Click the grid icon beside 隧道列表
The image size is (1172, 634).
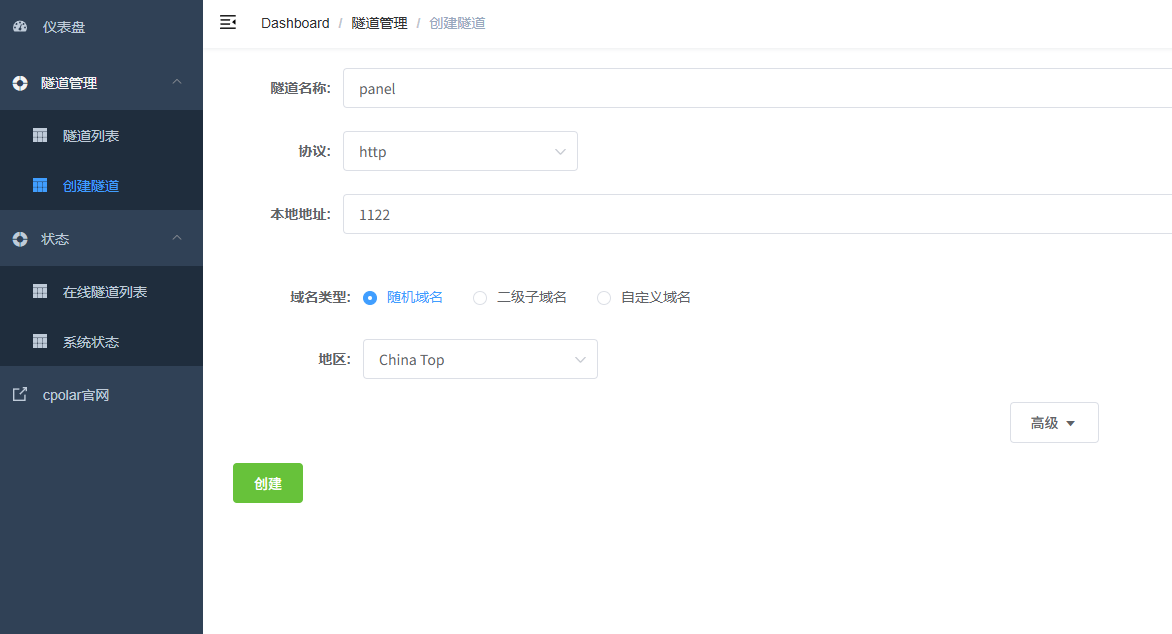tap(40, 135)
